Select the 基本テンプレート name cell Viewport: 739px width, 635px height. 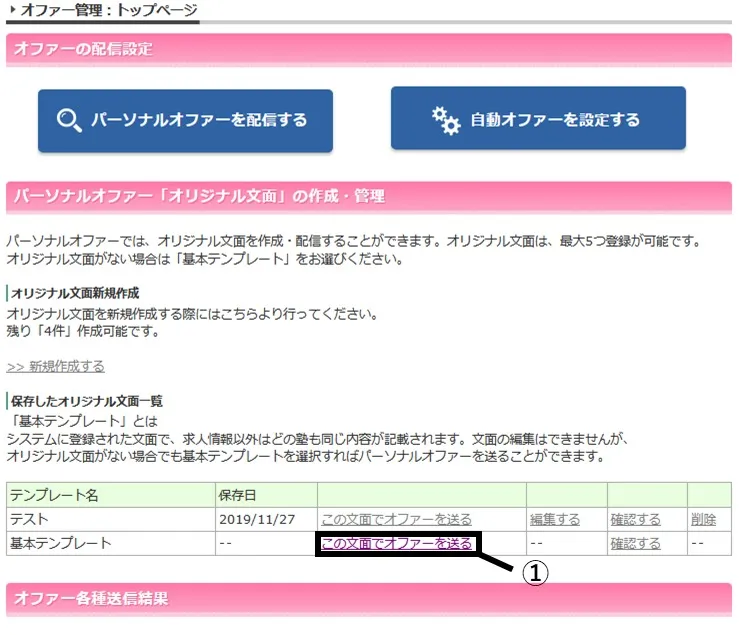point(110,543)
